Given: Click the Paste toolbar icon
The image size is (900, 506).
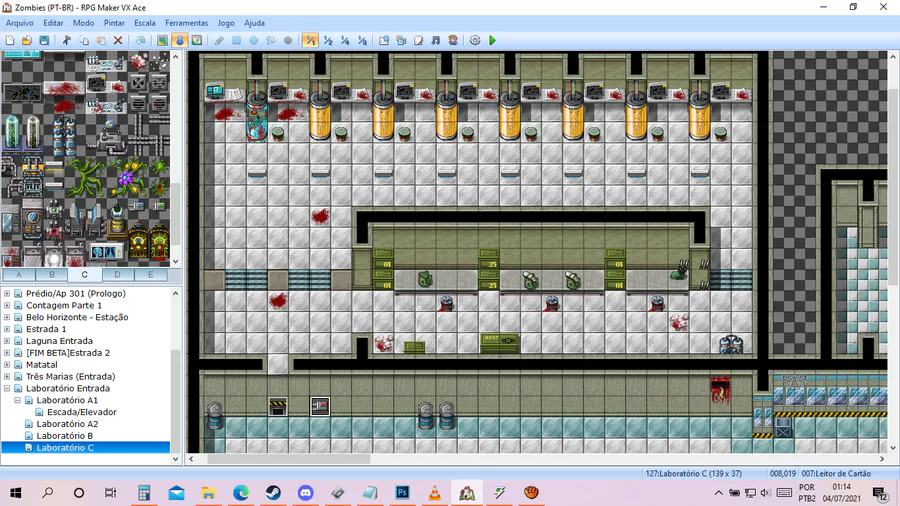Looking at the screenshot, I should 101,40.
